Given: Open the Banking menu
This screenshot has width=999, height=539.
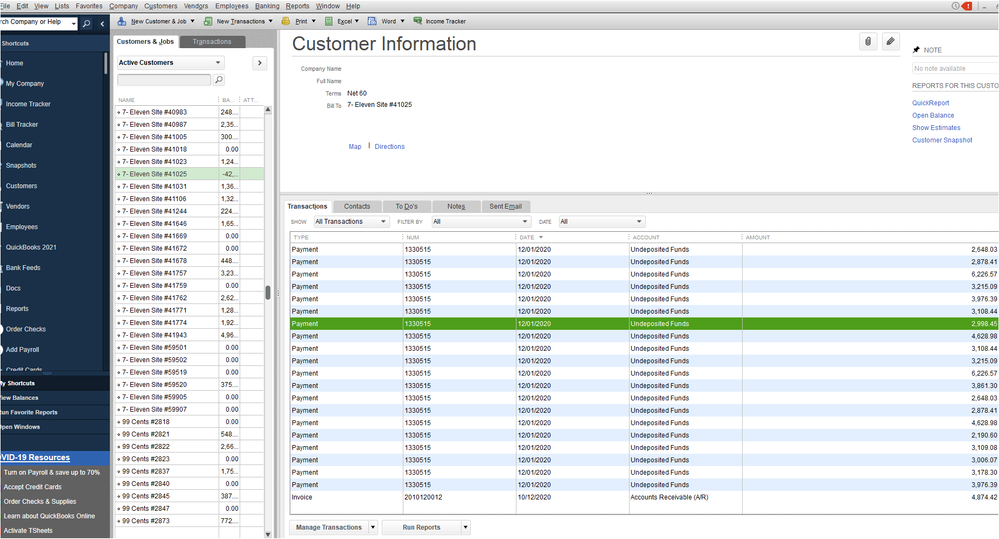Looking at the screenshot, I should [267, 6].
